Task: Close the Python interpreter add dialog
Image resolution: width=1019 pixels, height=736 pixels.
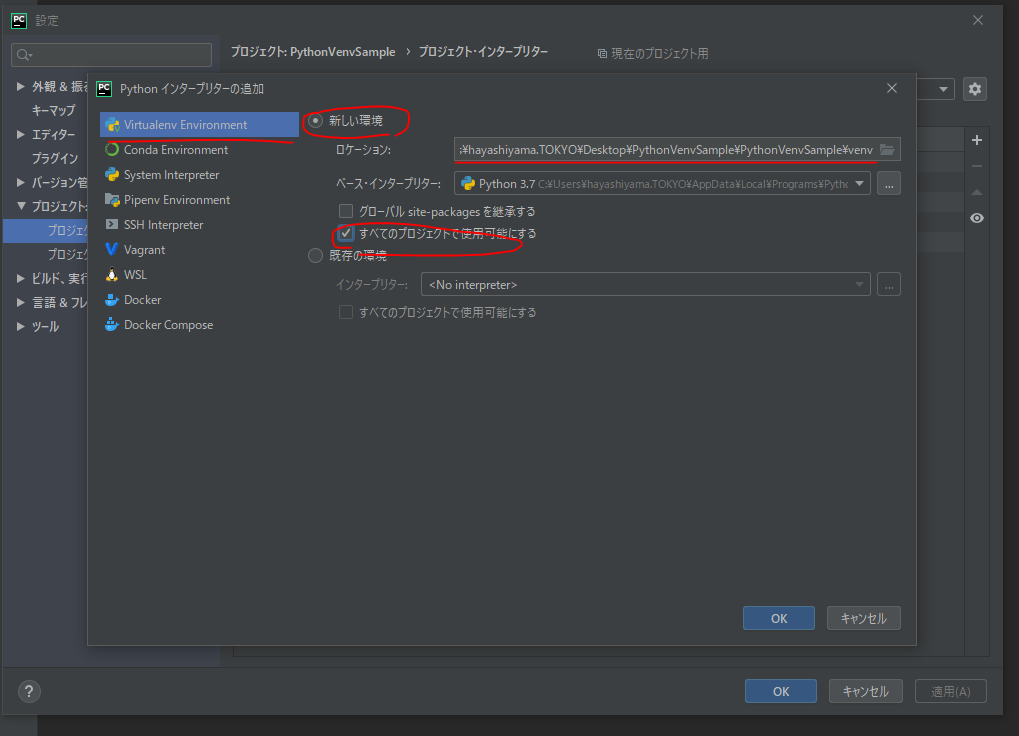Action: tap(892, 88)
